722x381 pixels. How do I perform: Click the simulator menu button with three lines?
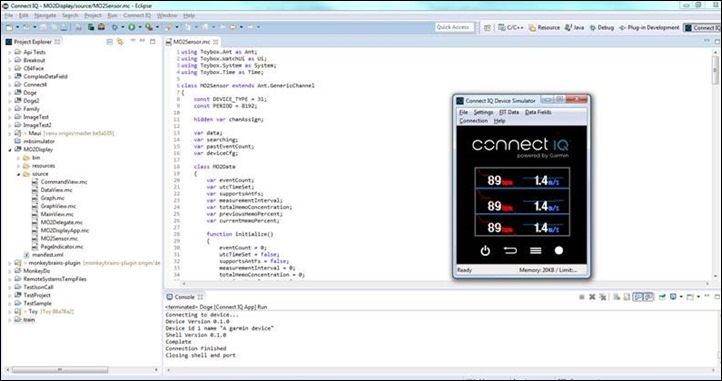tap(536, 251)
